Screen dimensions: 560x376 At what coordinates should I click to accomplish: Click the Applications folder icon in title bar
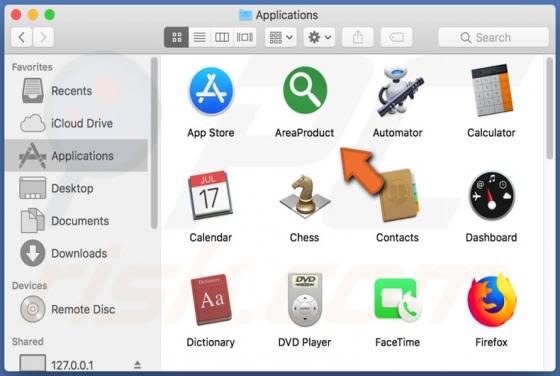[x=245, y=15]
